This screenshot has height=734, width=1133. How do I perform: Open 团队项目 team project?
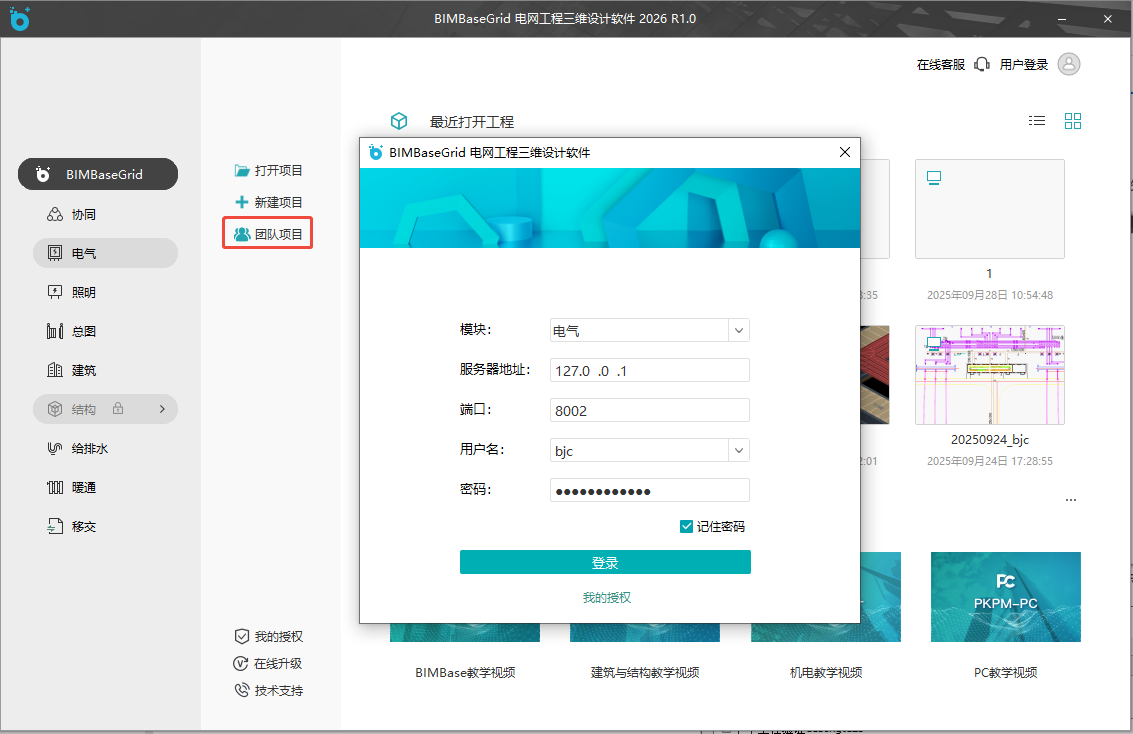click(268, 234)
